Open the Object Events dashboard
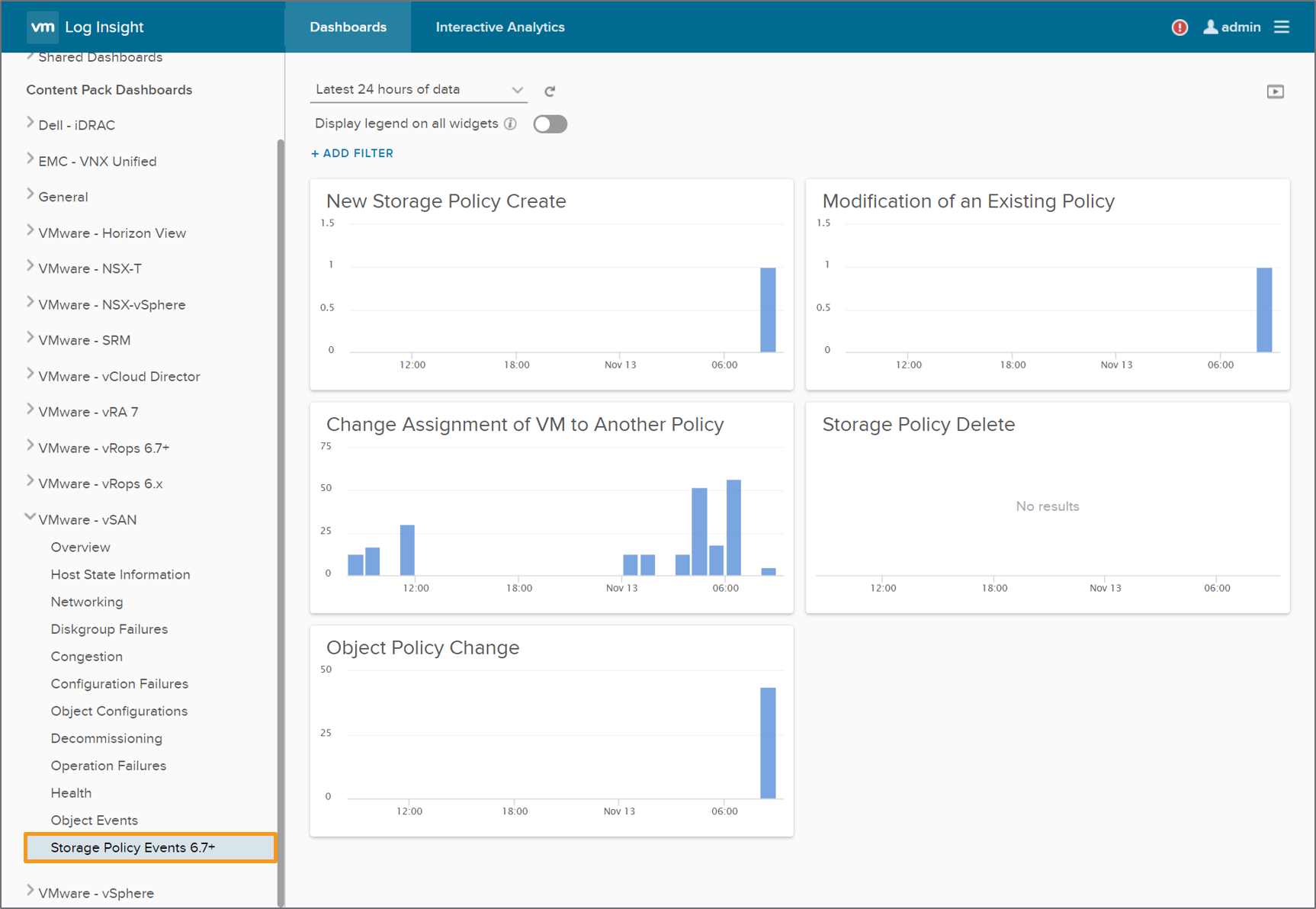Screen dimensions: 1316x909 point(94,821)
